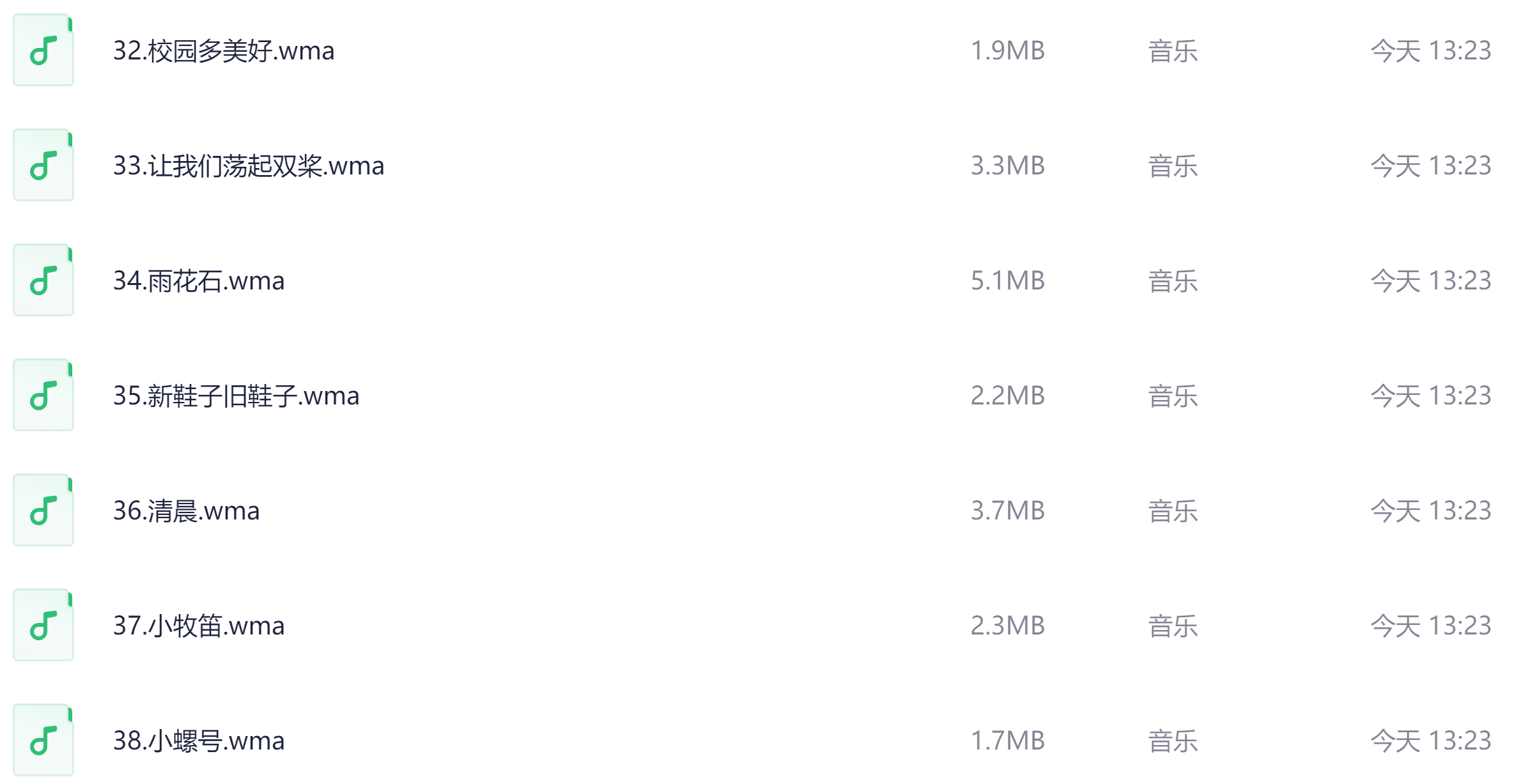Open the 36.清晨.wma audio file
This screenshot has width=1521, height=784.
pyautogui.click(x=186, y=511)
